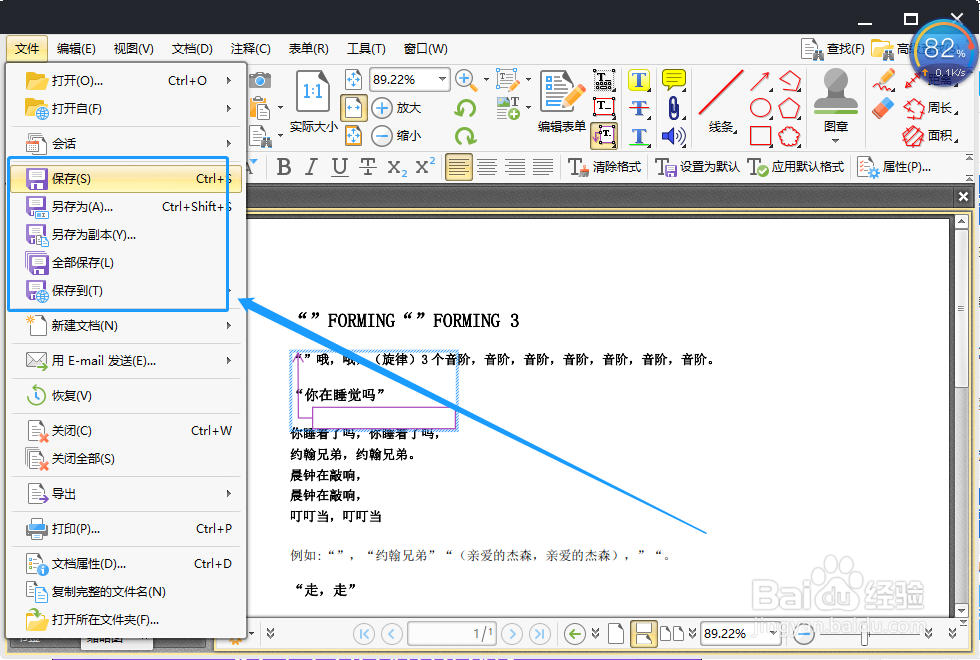Choose 打印(P)... menu entry
980x660 pixels.
[125, 529]
